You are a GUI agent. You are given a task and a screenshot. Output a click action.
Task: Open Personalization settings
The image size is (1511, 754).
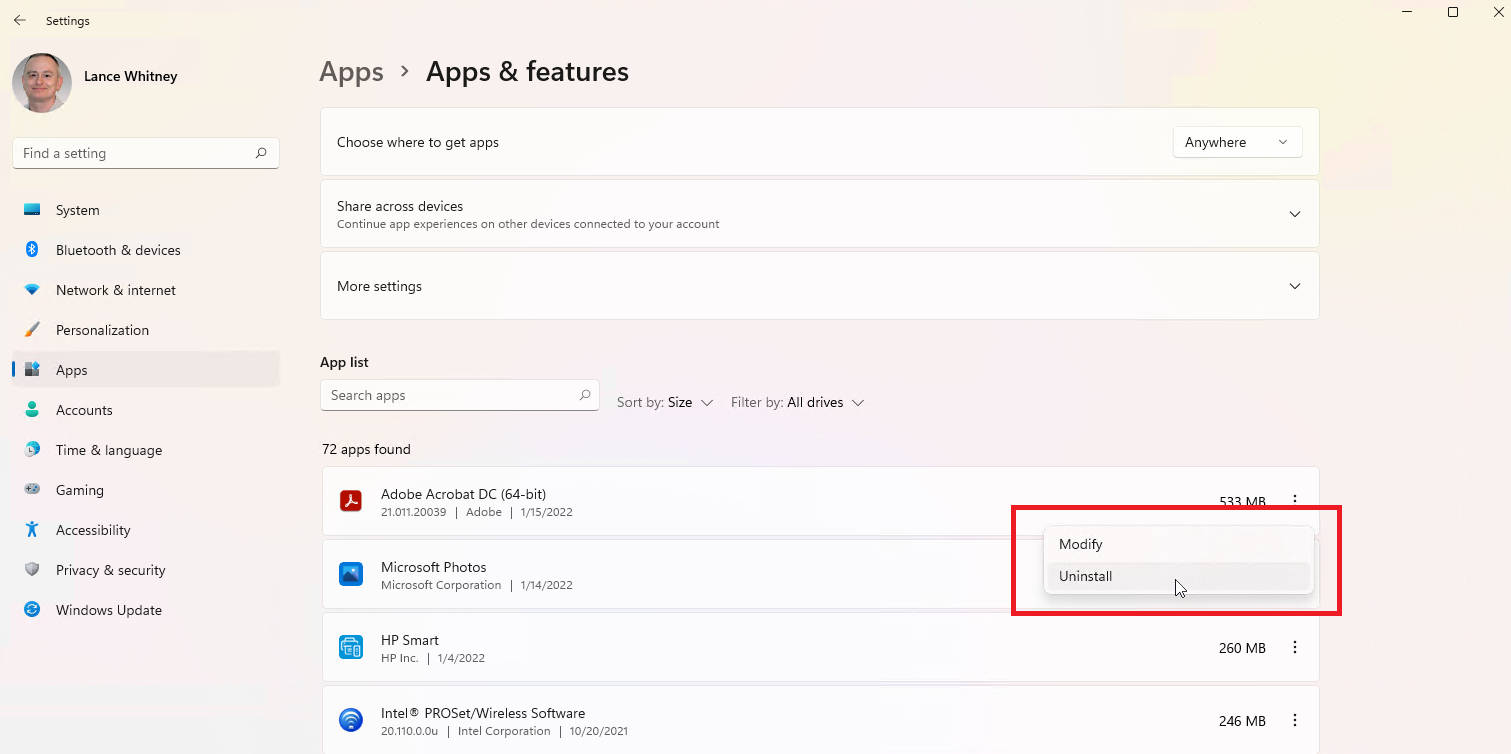(x=146, y=330)
